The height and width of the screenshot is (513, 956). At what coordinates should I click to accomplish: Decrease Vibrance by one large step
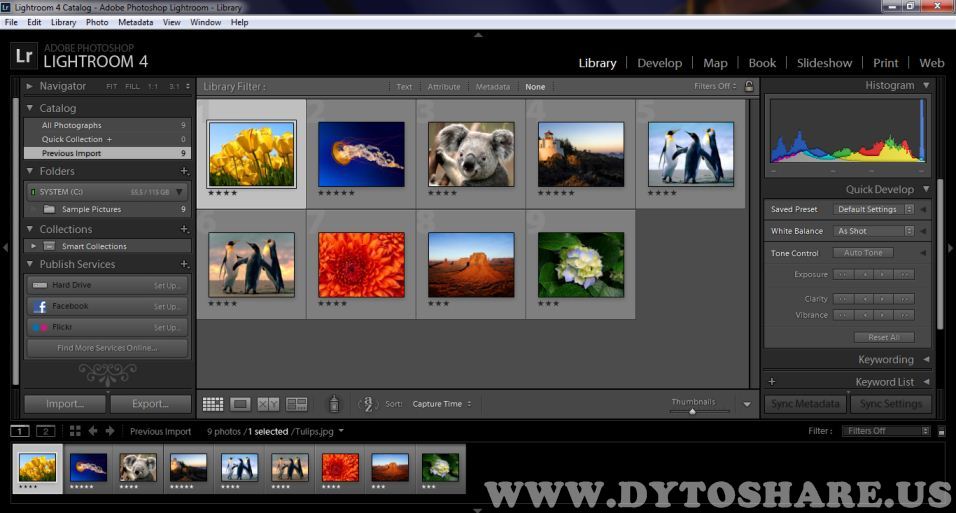pos(843,315)
